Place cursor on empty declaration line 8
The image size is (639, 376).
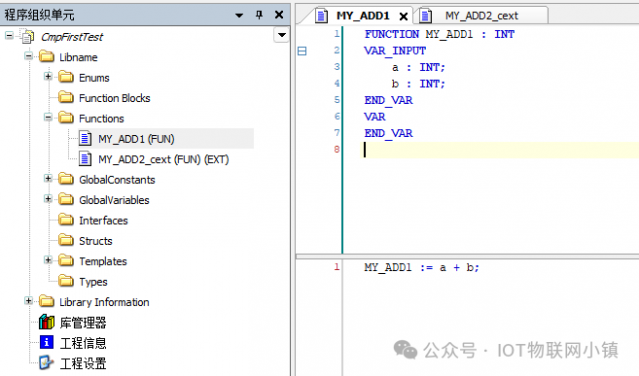coord(501,150)
